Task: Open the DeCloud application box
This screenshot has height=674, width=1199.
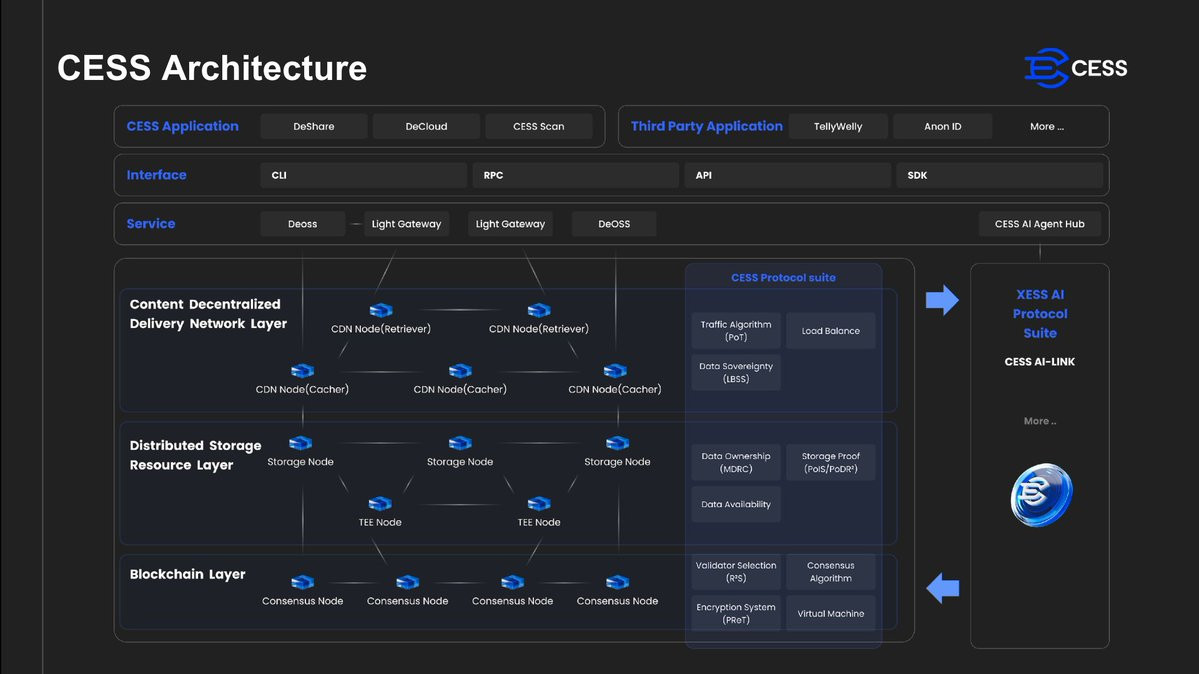Action: (426, 126)
